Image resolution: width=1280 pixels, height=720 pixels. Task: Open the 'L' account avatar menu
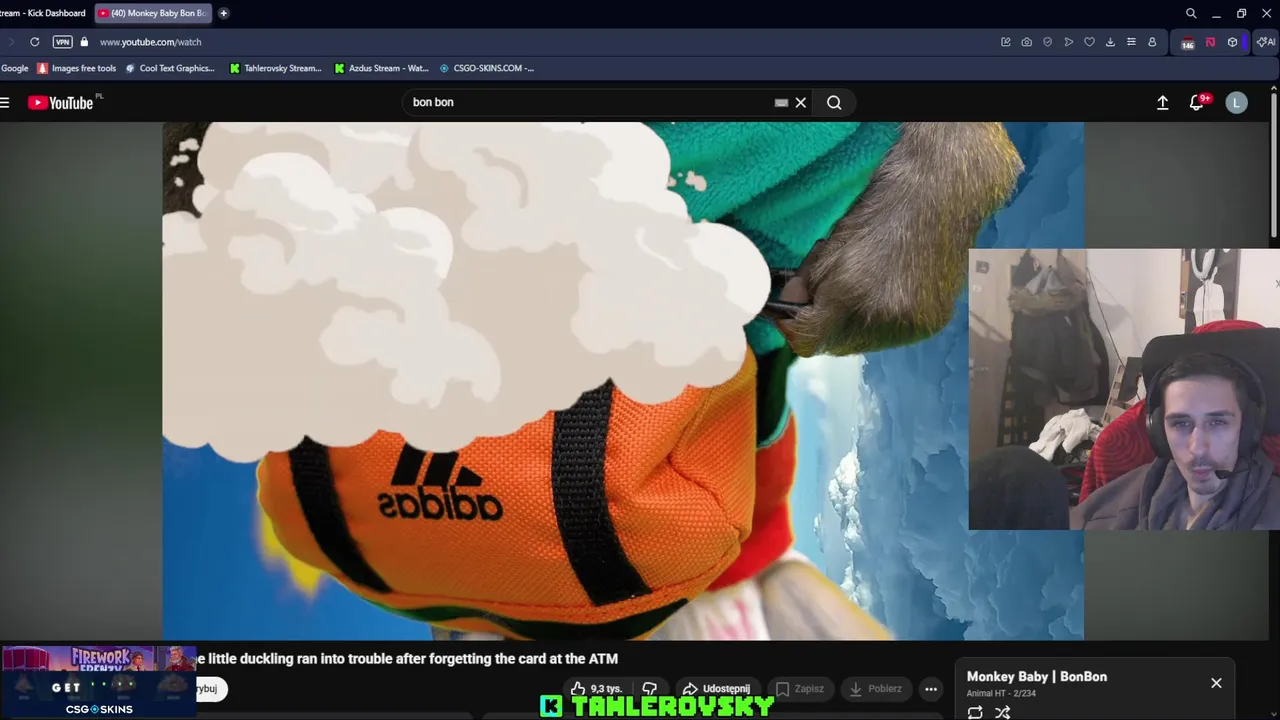[x=1237, y=102]
